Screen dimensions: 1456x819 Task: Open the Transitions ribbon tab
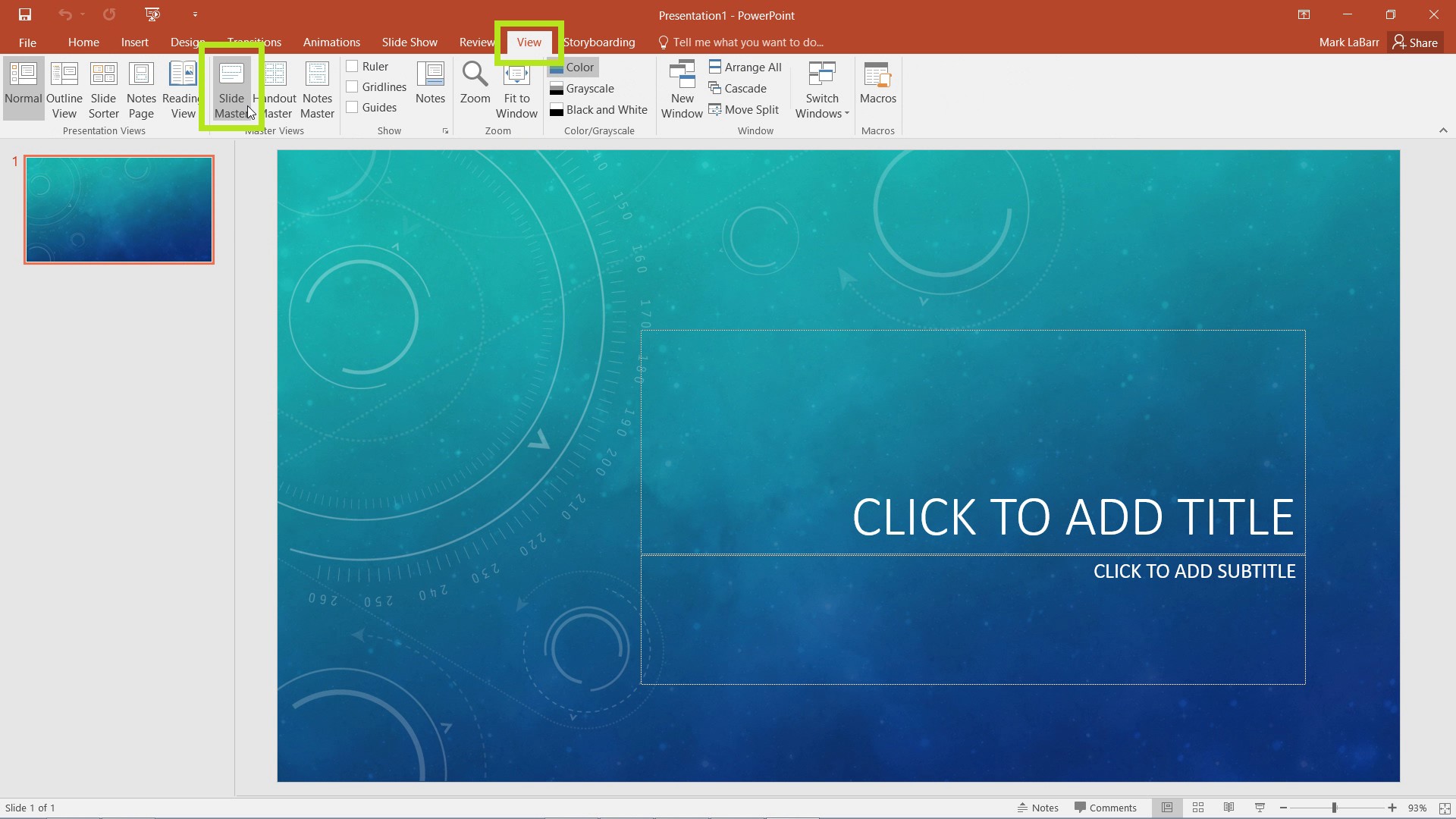[254, 42]
